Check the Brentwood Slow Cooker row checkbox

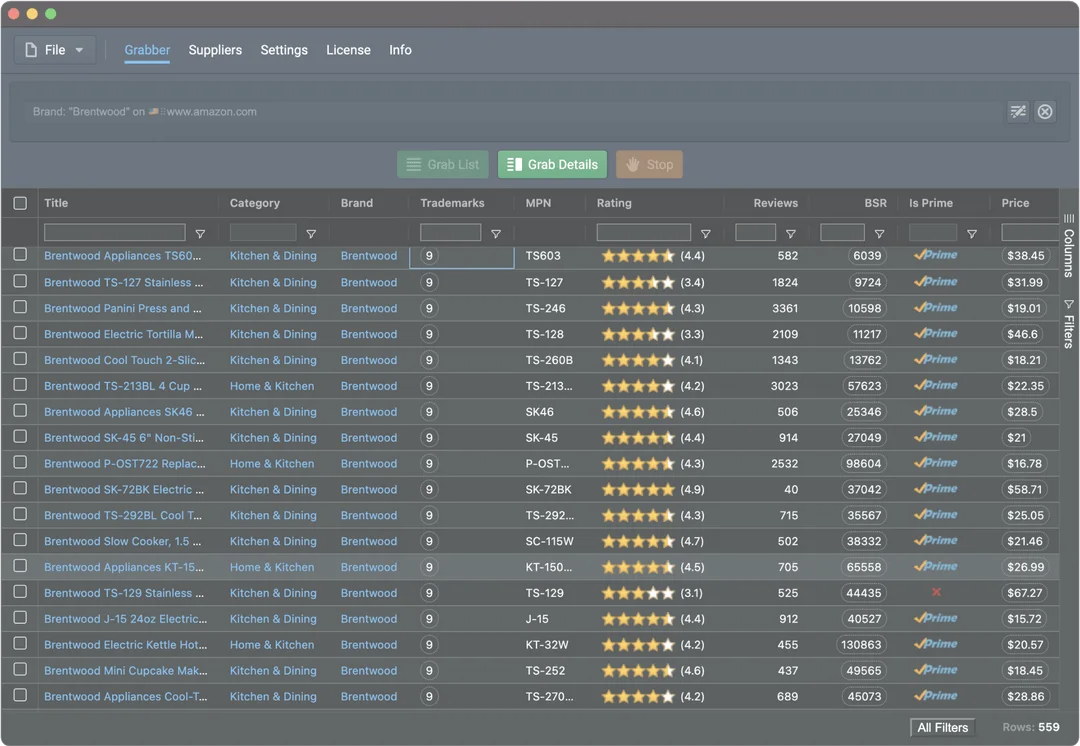[x=19, y=541]
